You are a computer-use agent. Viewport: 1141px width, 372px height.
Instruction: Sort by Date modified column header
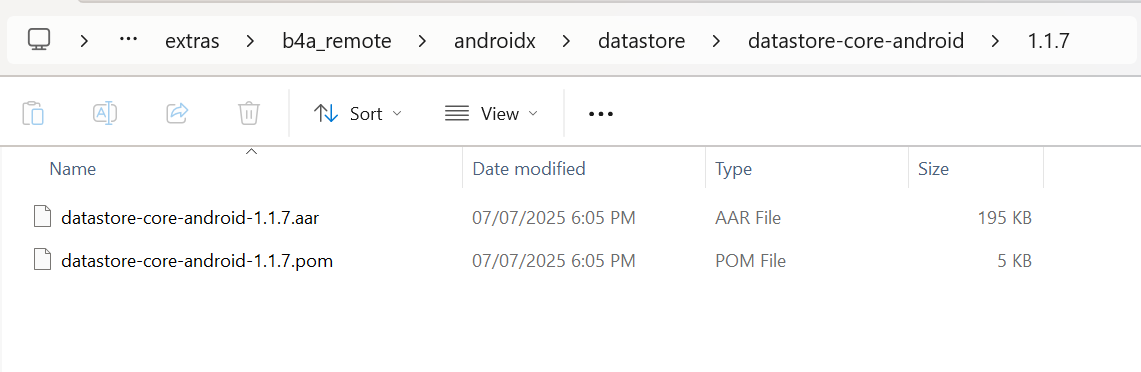click(x=529, y=169)
